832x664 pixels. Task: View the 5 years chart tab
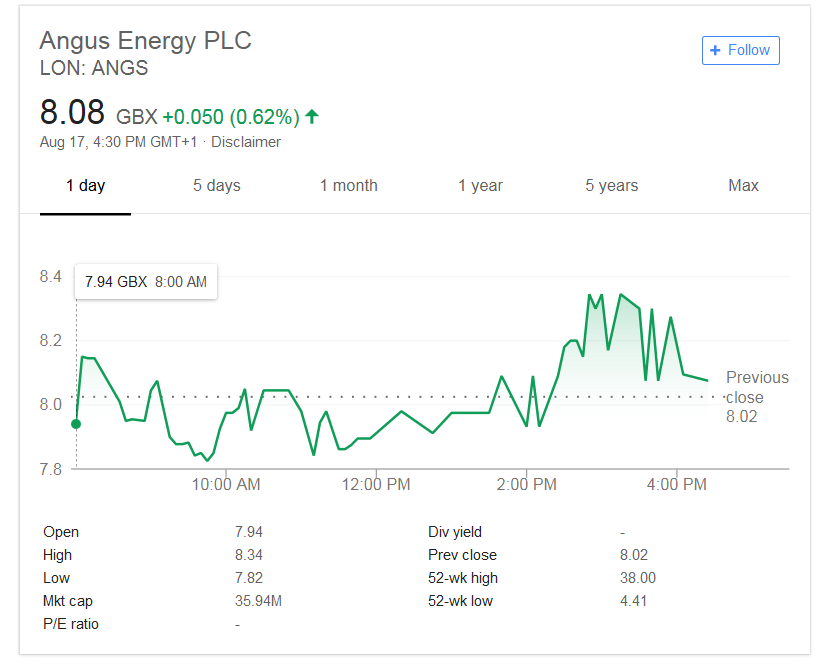click(612, 186)
